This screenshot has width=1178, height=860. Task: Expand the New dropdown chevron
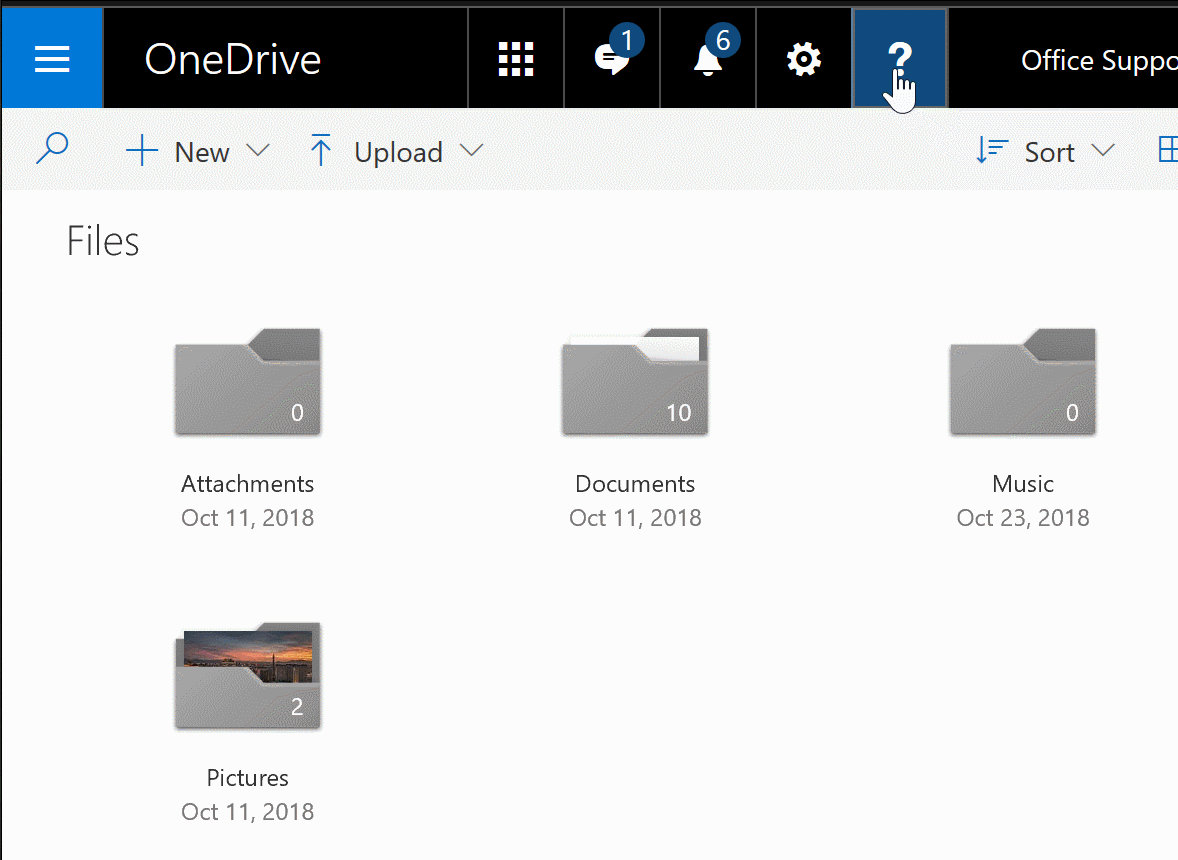tap(258, 151)
